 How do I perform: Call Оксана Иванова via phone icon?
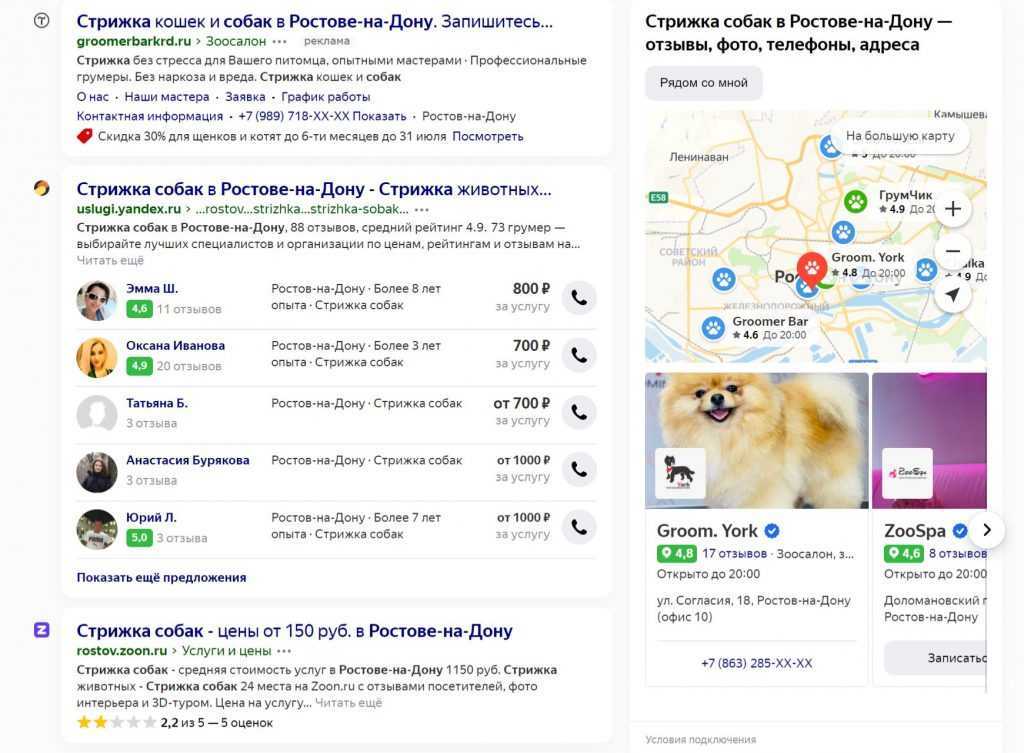tap(579, 355)
